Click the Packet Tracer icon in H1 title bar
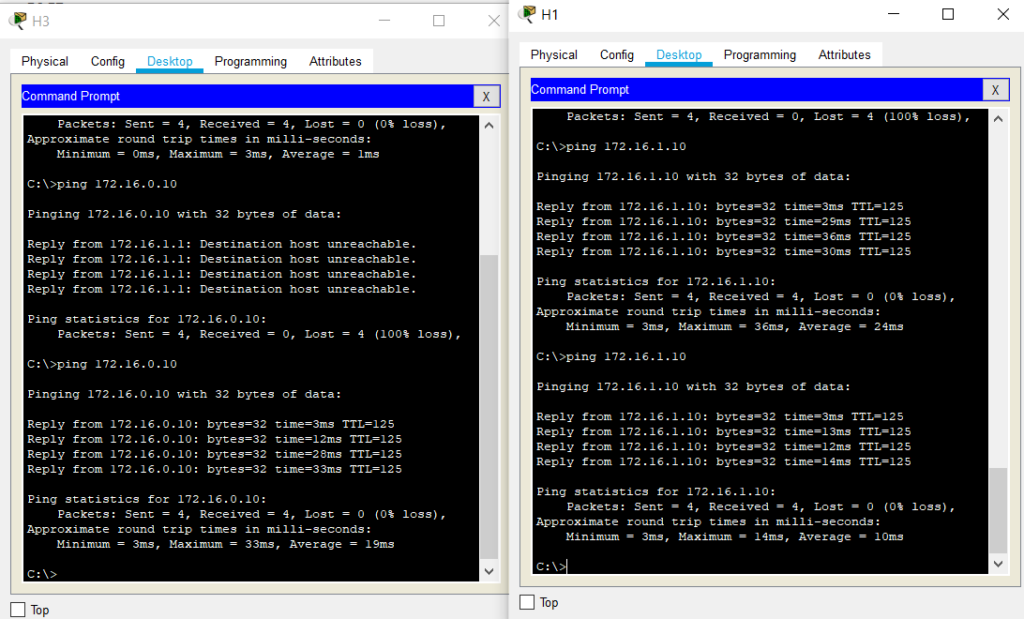1024x619 pixels. (x=527, y=14)
